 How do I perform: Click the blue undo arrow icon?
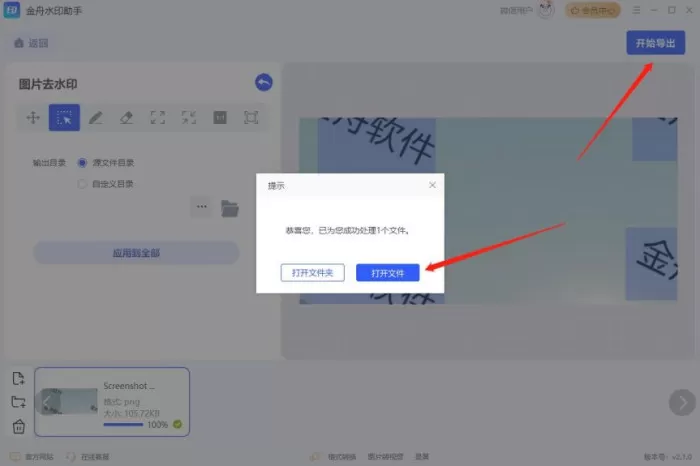(x=264, y=83)
